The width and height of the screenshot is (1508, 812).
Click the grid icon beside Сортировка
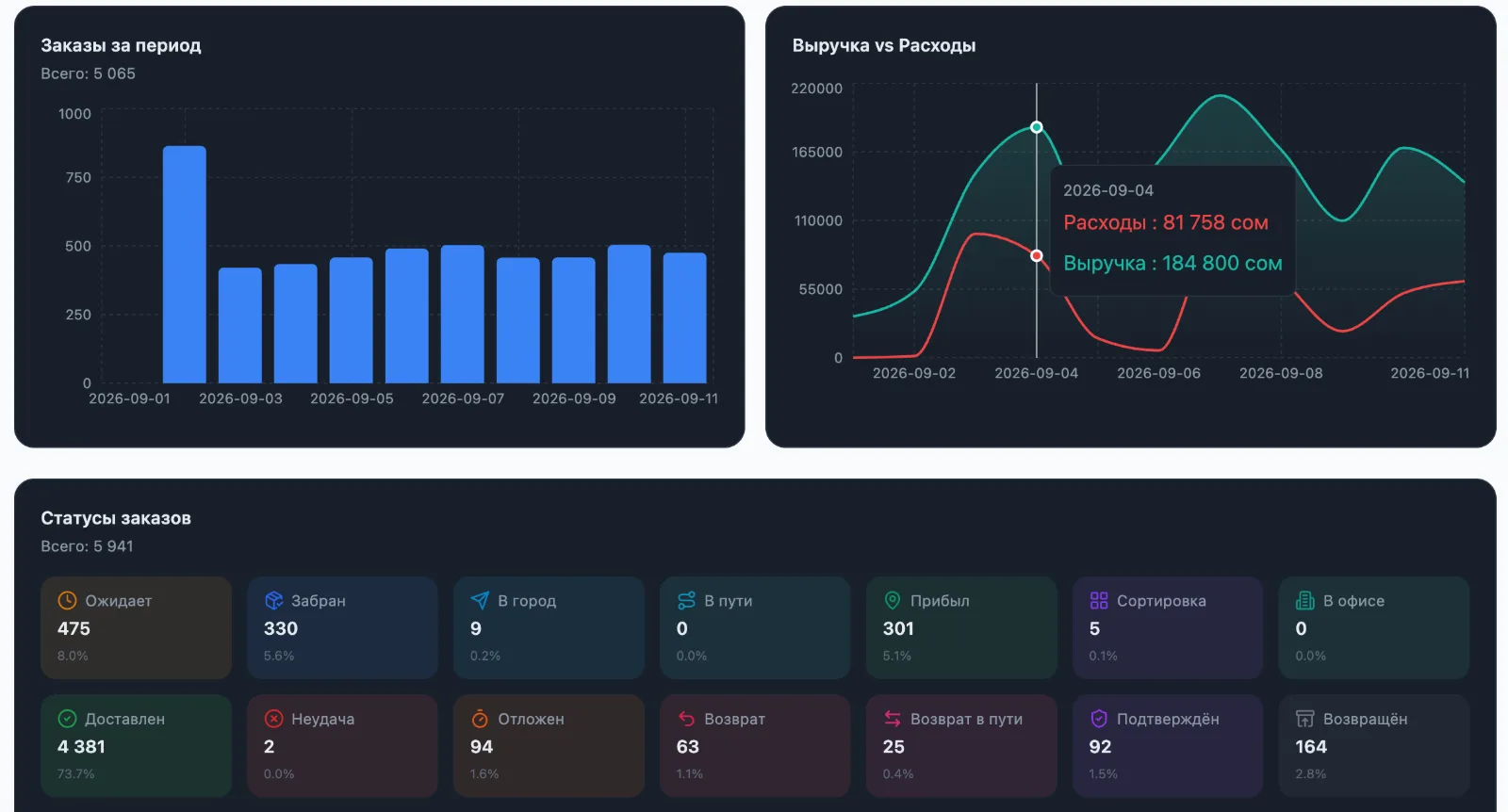1099,601
